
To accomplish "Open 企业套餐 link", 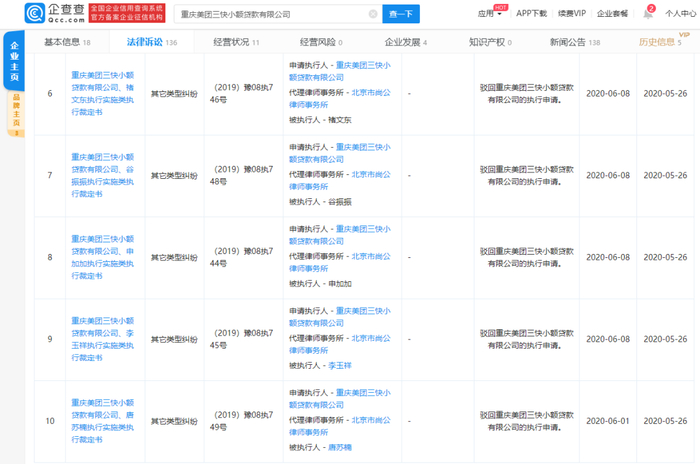I will click(612, 13).
